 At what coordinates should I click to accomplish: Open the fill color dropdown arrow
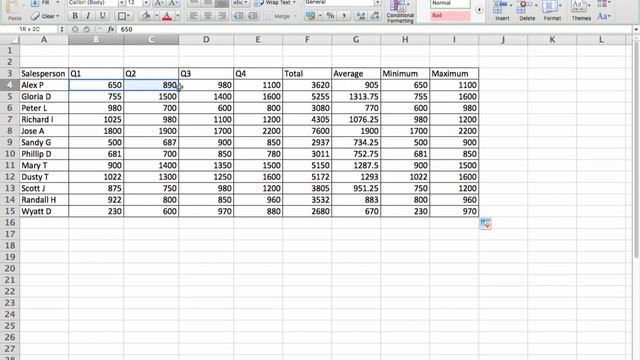click(156, 16)
